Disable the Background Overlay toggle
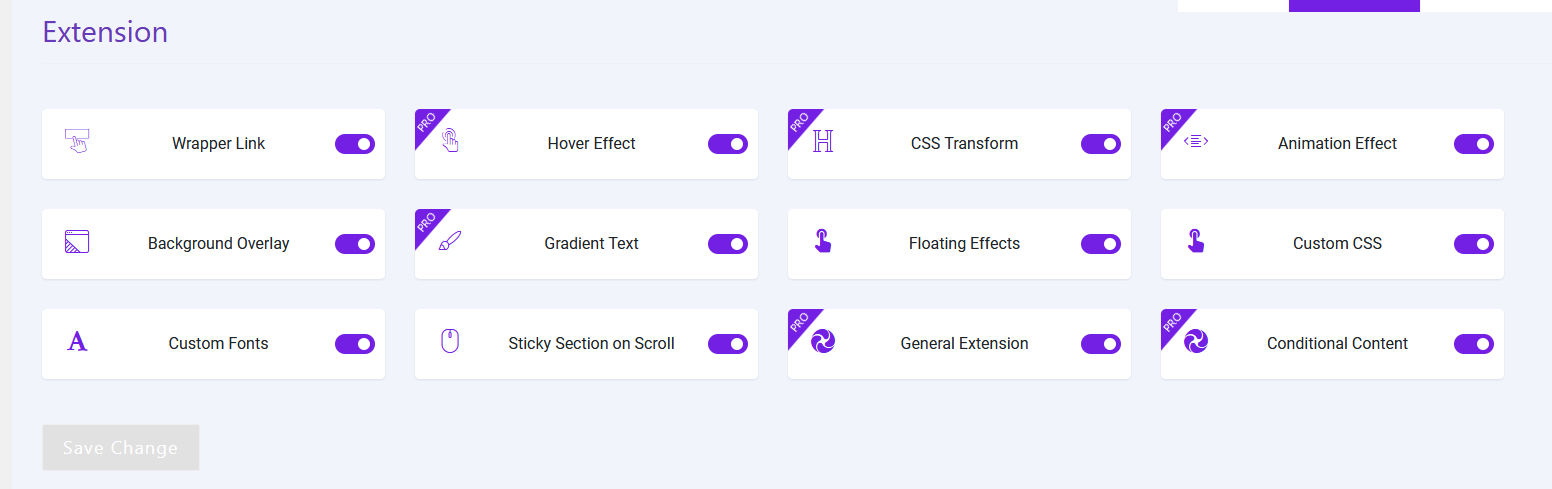The width and height of the screenshot is (1552, 489). tap(355, 244)
